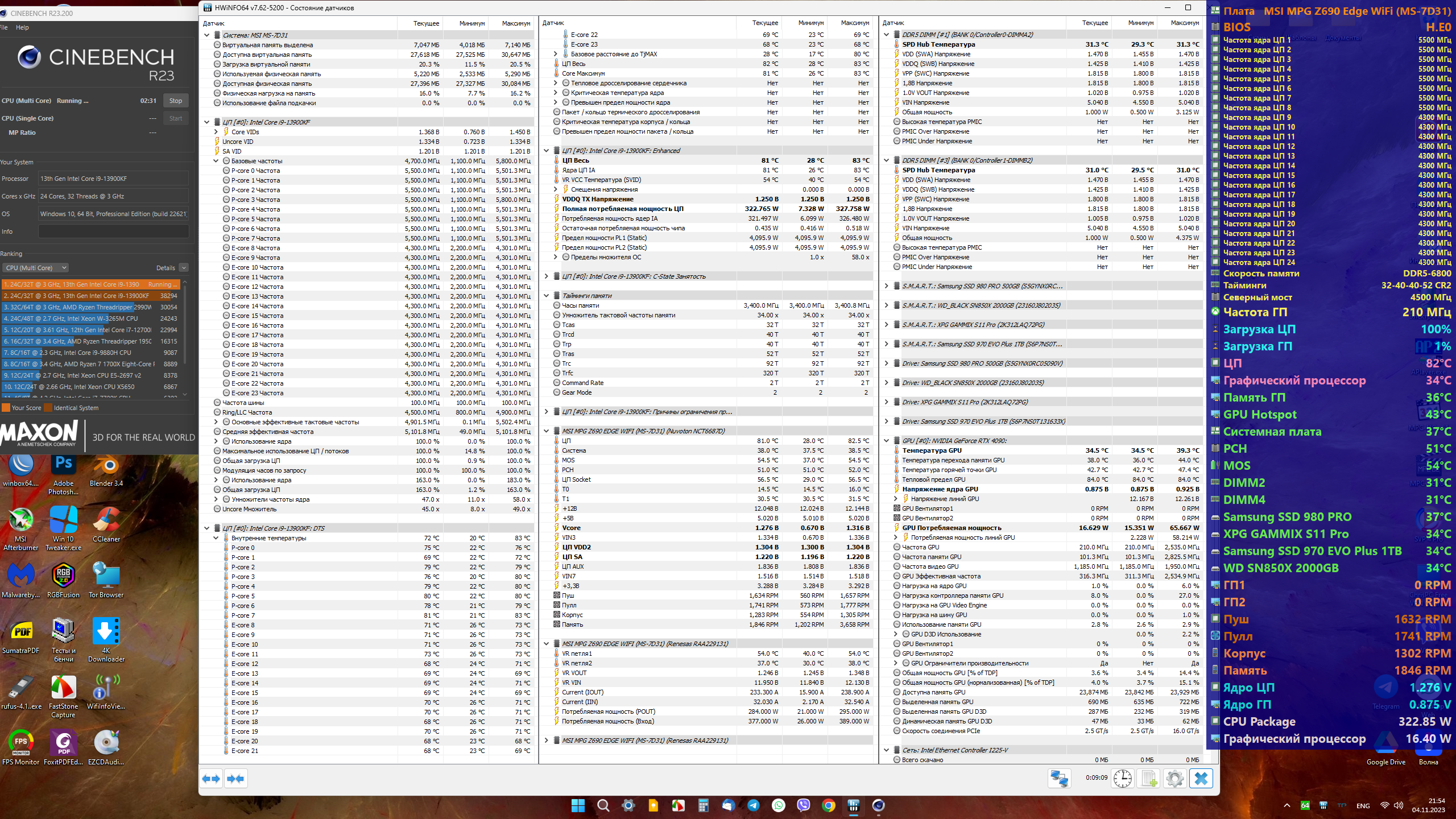Expand the WD_BLACK SN850X S.M.A.R.T. section
The image size is (1456, 819).
(x=886, y=305)
